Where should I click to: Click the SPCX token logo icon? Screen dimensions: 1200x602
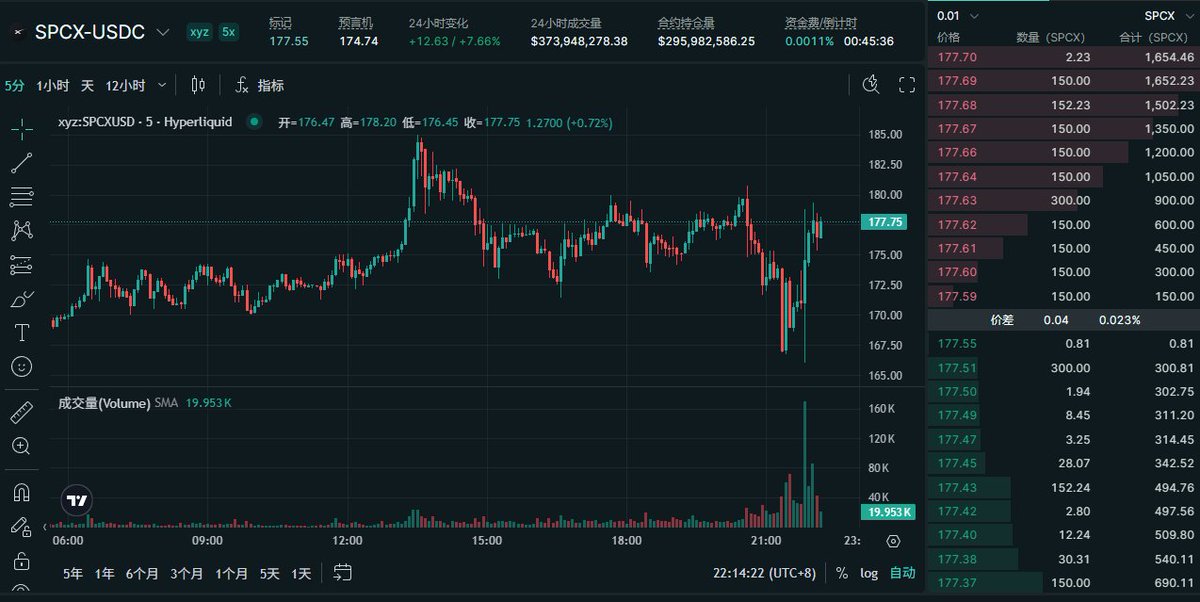pyautogui.click(x=16, y=33)
